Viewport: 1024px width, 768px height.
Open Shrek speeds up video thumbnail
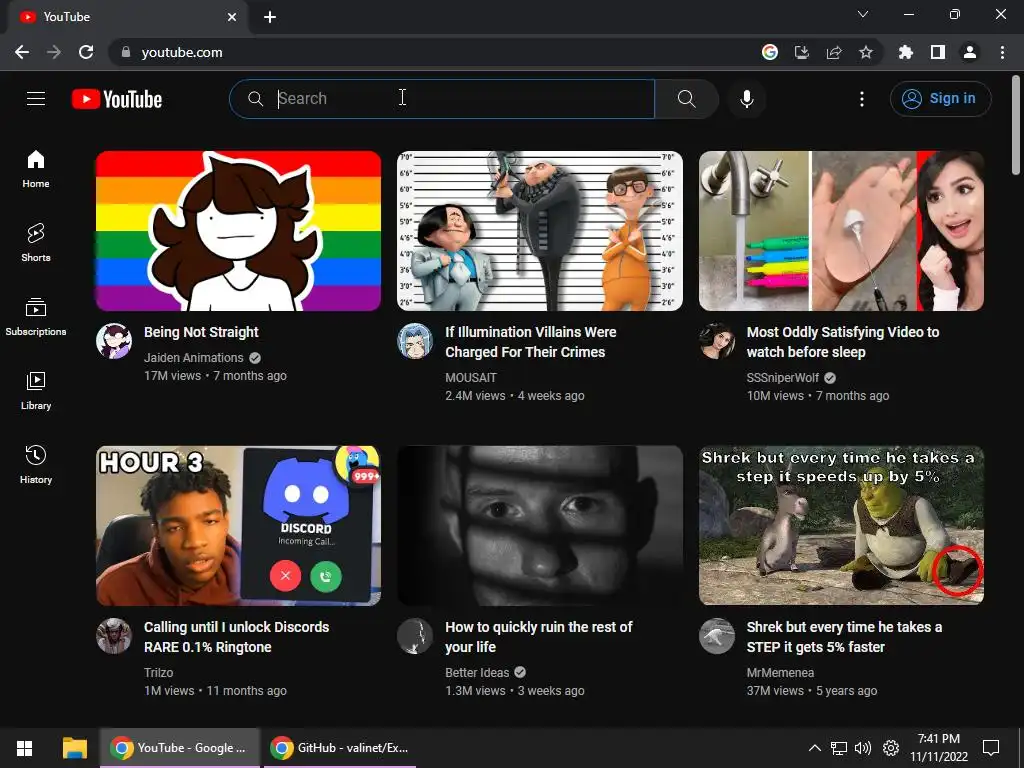[841, 526]
